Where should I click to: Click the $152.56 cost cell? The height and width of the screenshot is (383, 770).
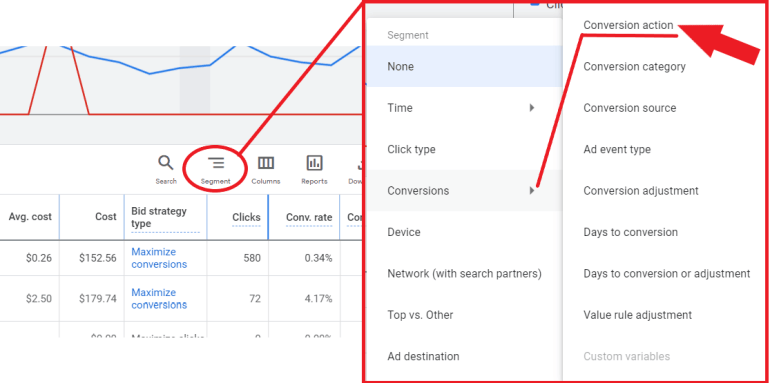pos(98,258)
